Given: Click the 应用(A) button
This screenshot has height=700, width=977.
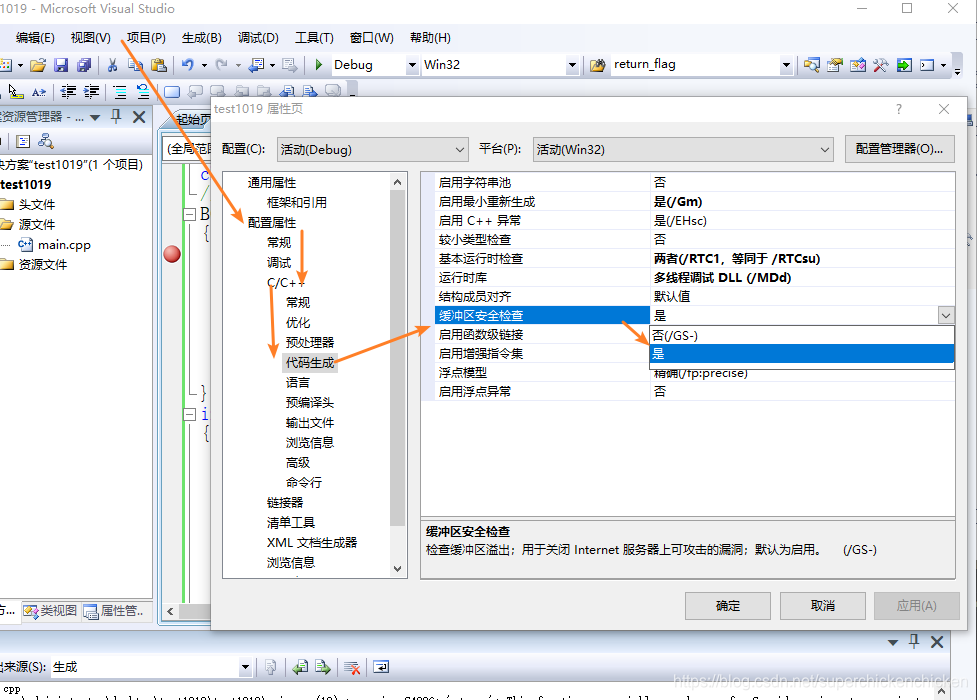Looking at the screenshot, I should coord(917,606).
